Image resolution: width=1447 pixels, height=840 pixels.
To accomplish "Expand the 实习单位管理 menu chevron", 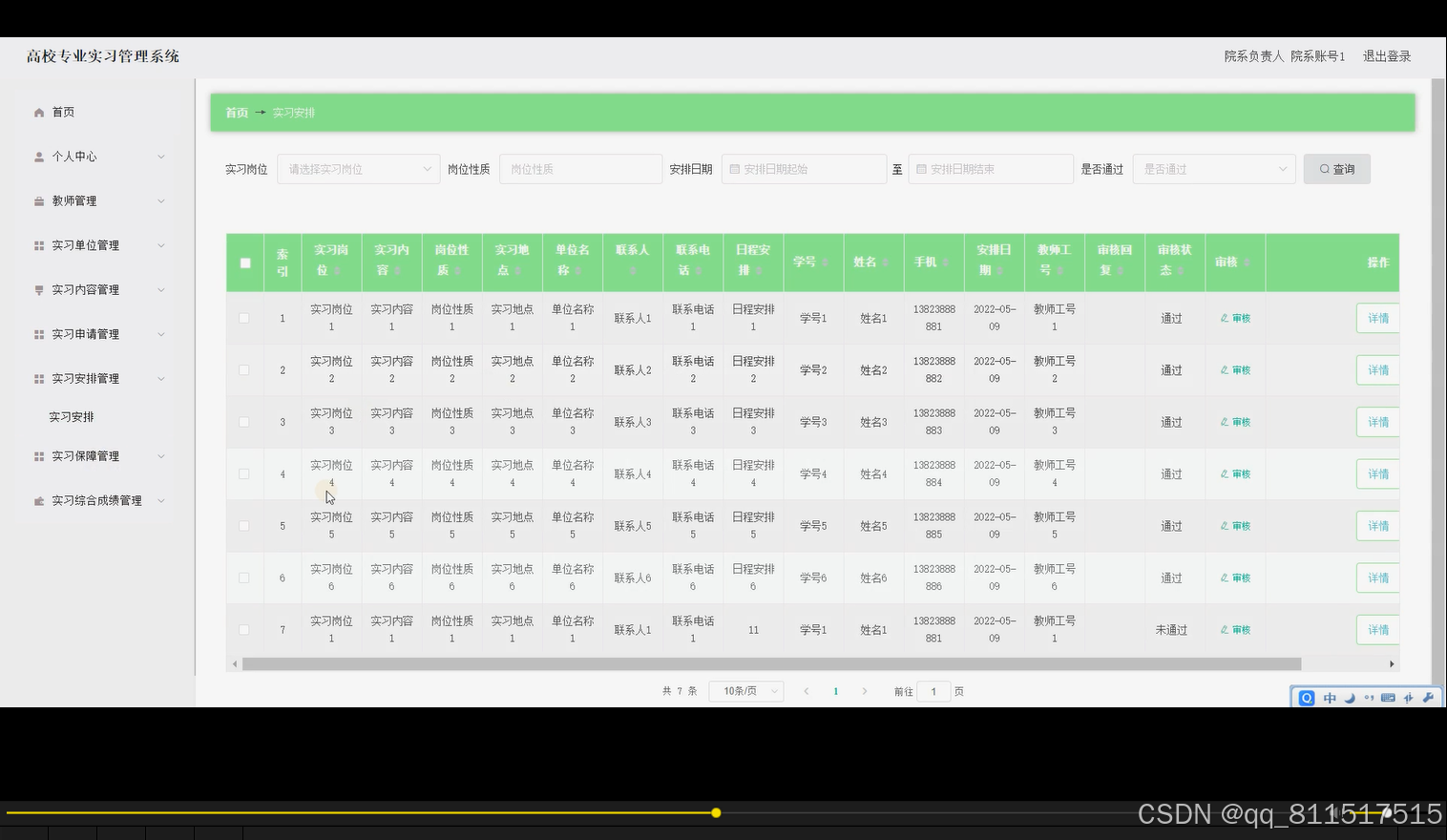I will [161, 245].
